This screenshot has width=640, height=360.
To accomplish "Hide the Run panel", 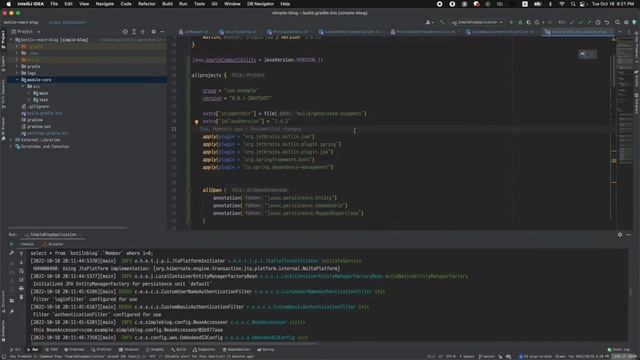I will click(x=629, y=235).
